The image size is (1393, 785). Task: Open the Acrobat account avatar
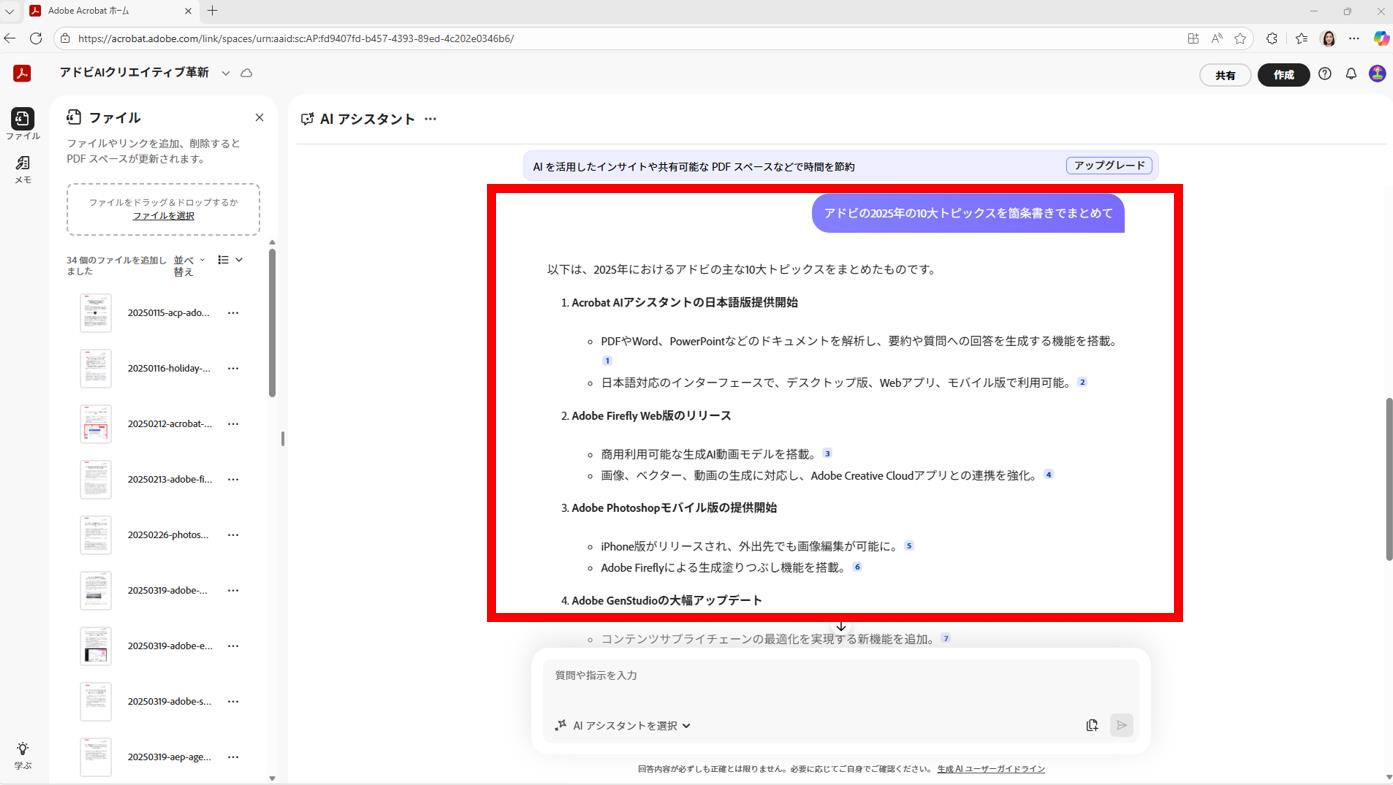[x=1377, y=74]
